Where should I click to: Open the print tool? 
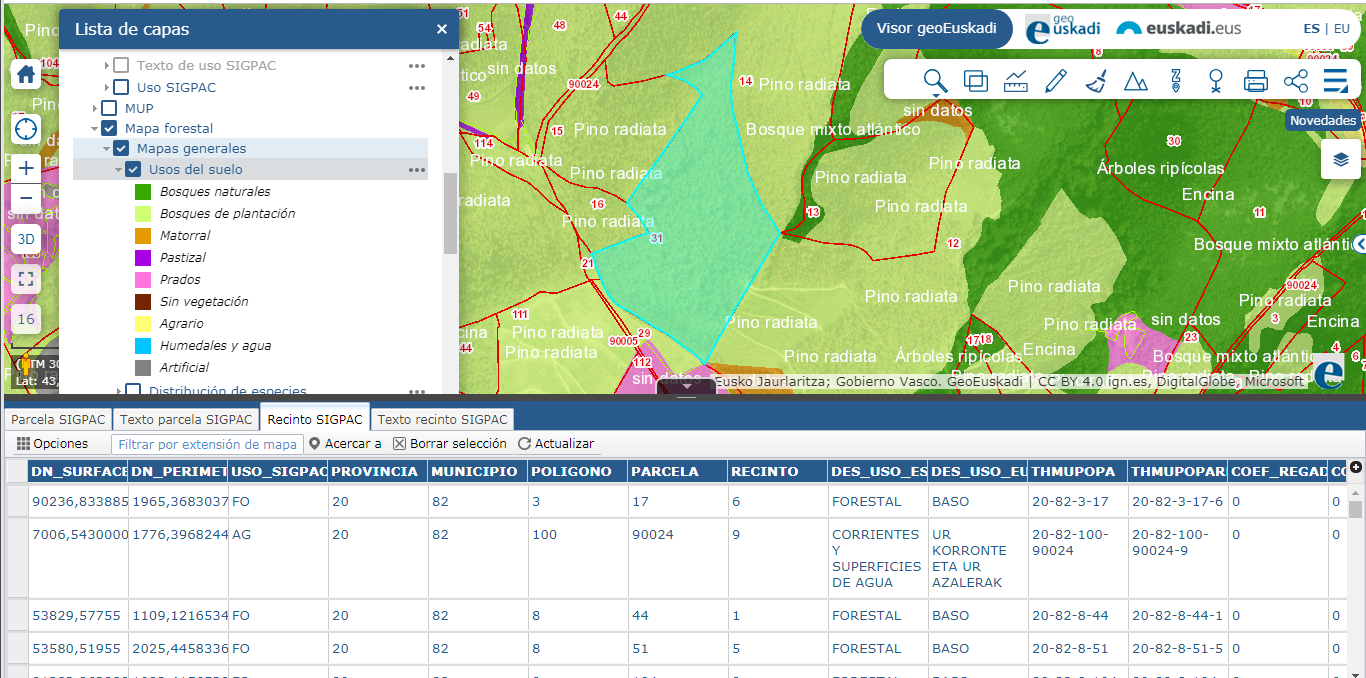point(1256,81)
